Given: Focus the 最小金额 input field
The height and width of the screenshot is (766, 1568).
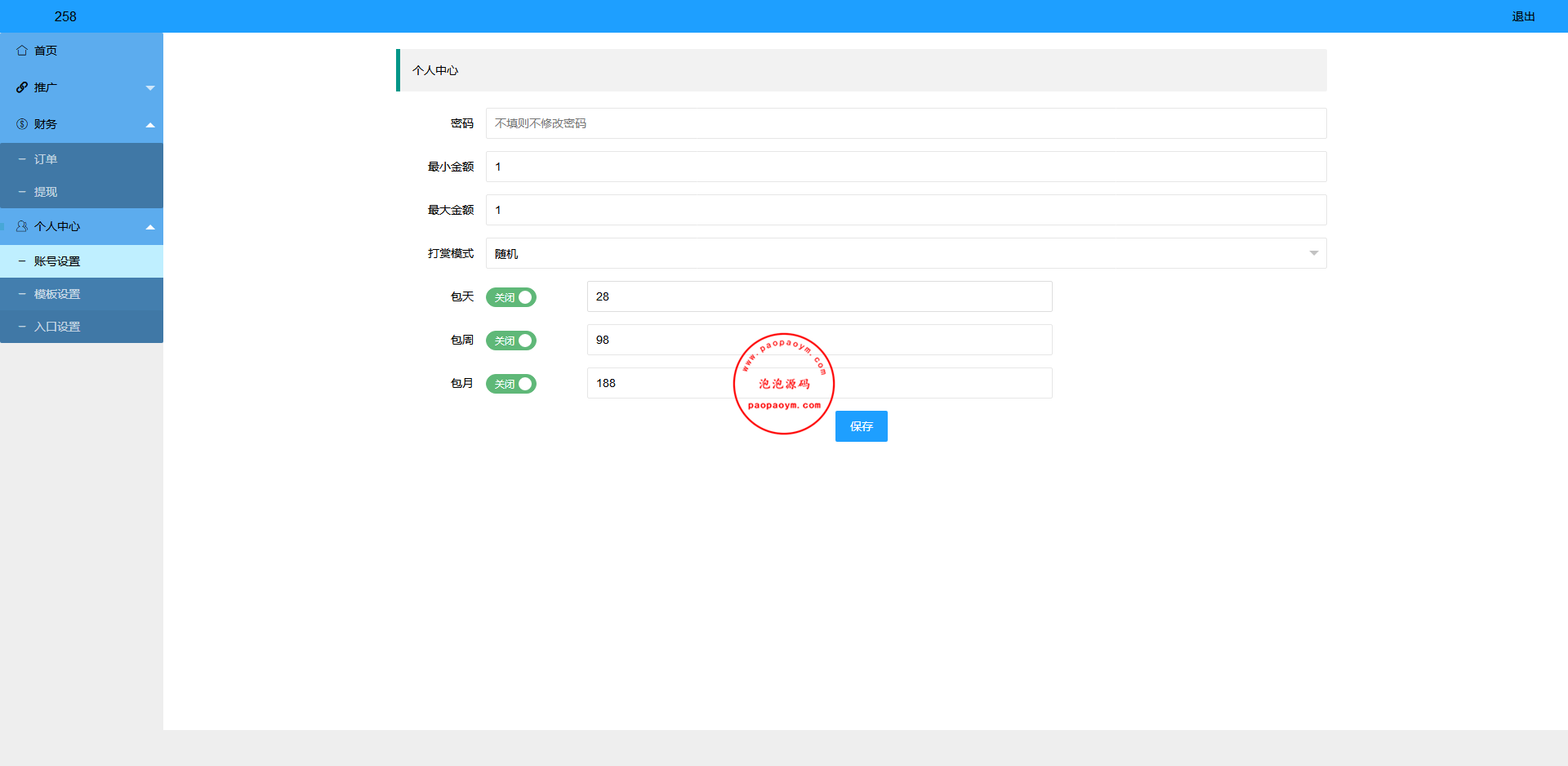Looking at the screenshot, I should (905, 167).
